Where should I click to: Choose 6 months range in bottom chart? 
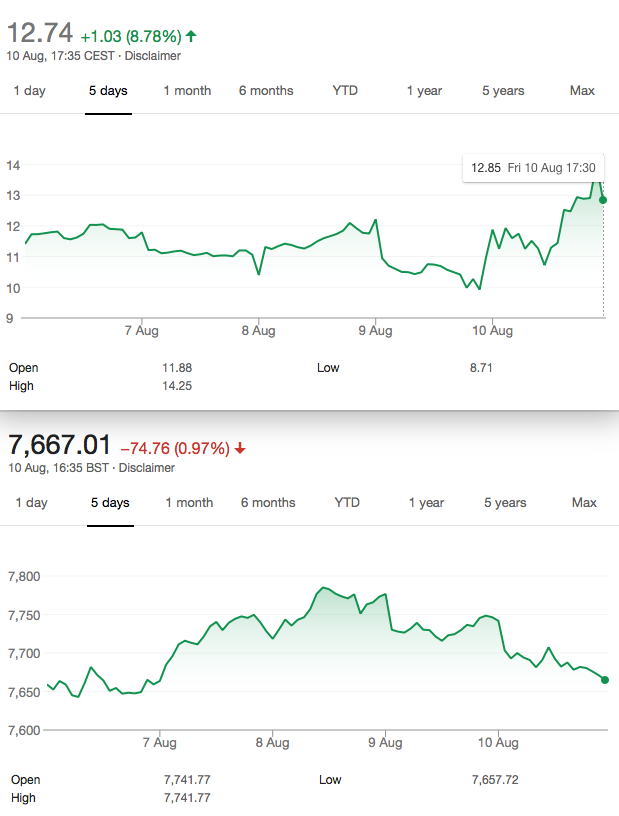coord(268,503)
